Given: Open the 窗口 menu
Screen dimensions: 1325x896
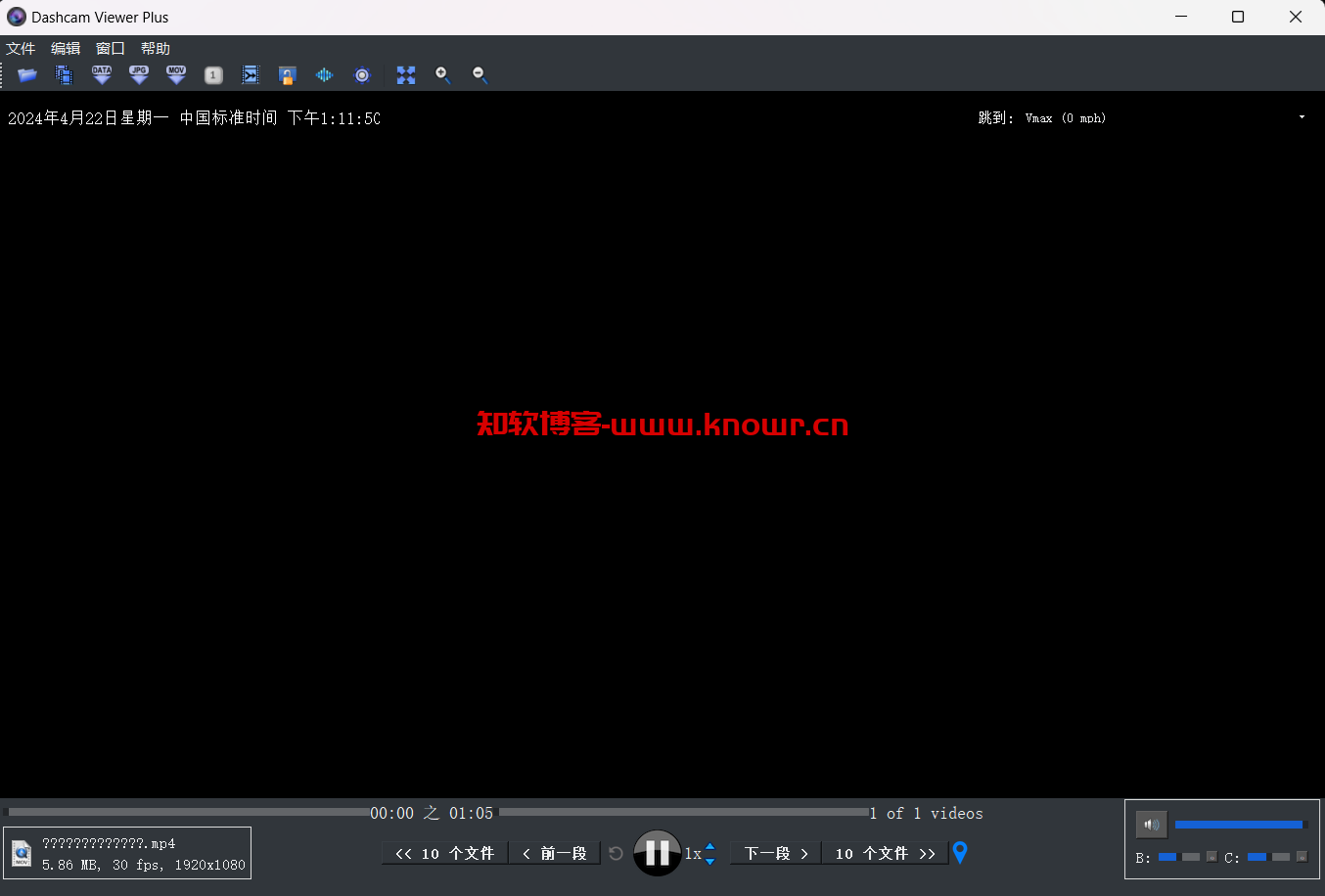Looking at the screenshot, I should coord(111,49).
